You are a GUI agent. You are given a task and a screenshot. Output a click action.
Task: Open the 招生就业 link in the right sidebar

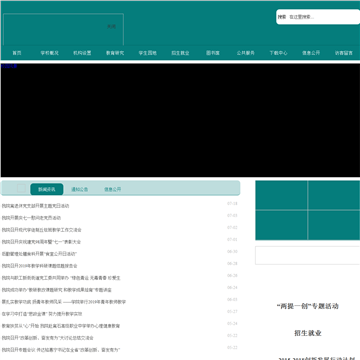(x=308, y=333)
